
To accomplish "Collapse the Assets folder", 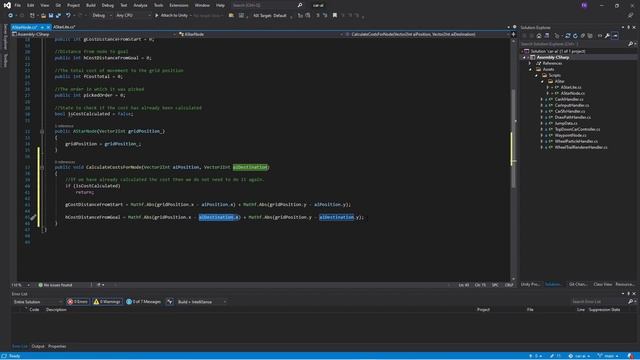I will [531, 69].
